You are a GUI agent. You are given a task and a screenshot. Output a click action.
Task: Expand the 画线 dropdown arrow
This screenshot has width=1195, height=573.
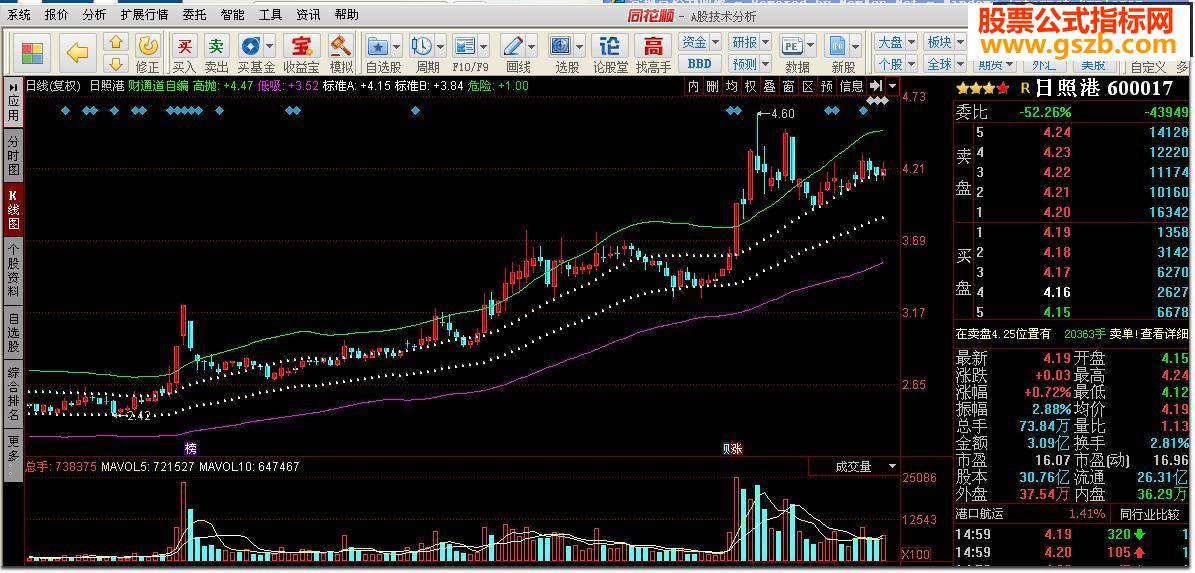coord(531,46)
